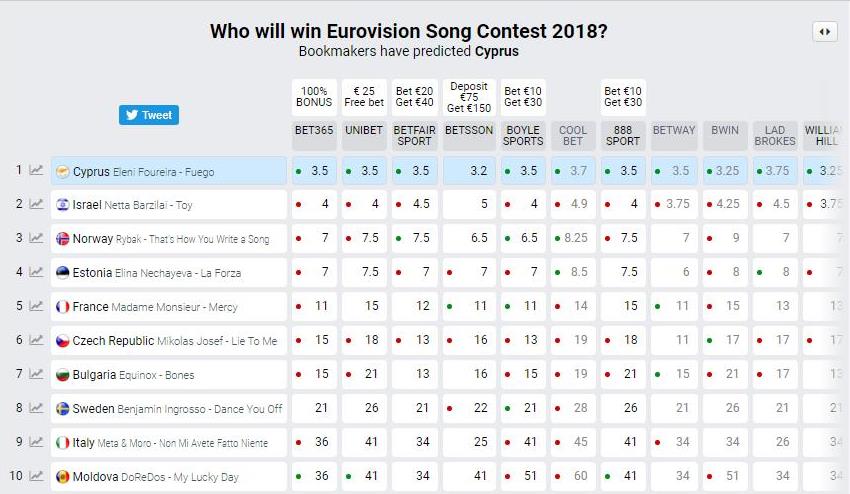This screenshot has width=850, height=494.
Task: Share odds using the Tweet button
Action: (149, 115)
